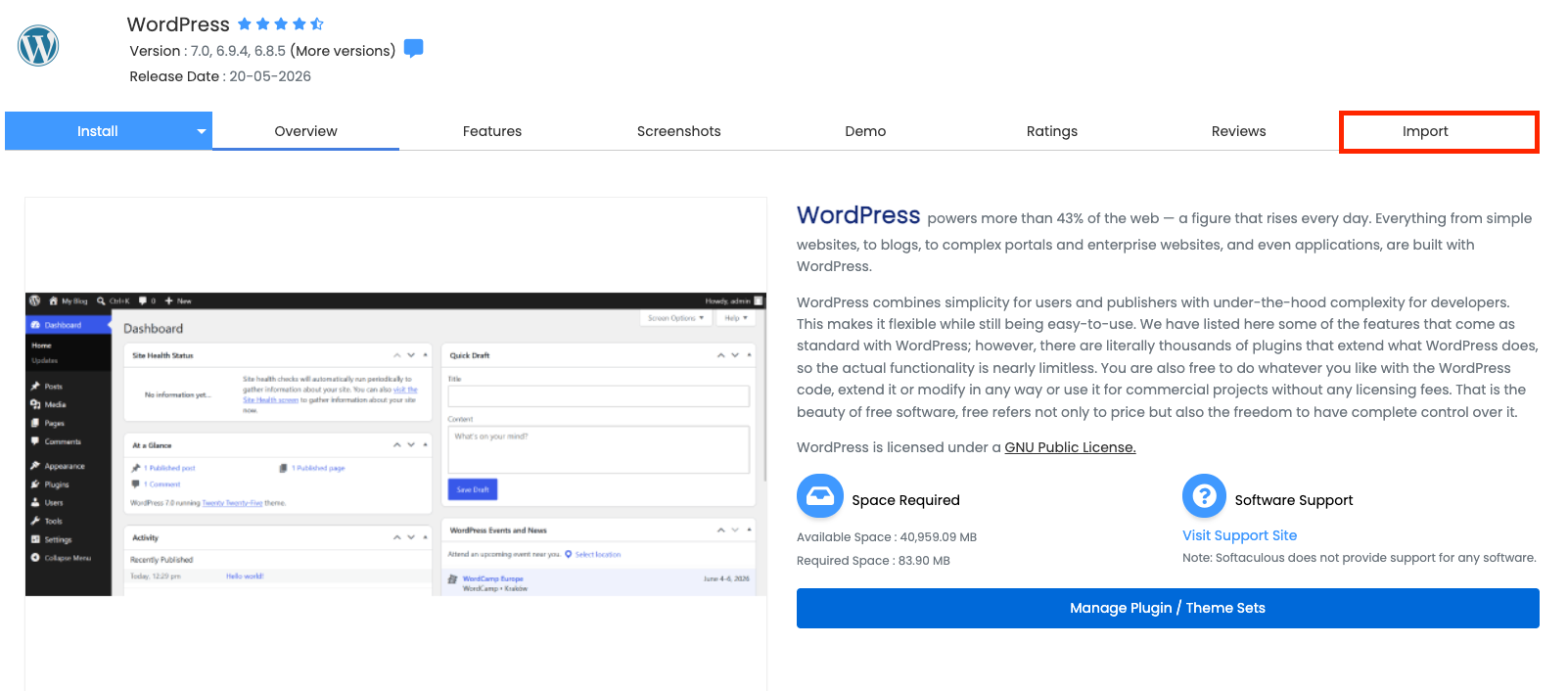This screenshot has height=691, width=1568.
Task: Switch to the Overview tab
Action: (305, 131)
